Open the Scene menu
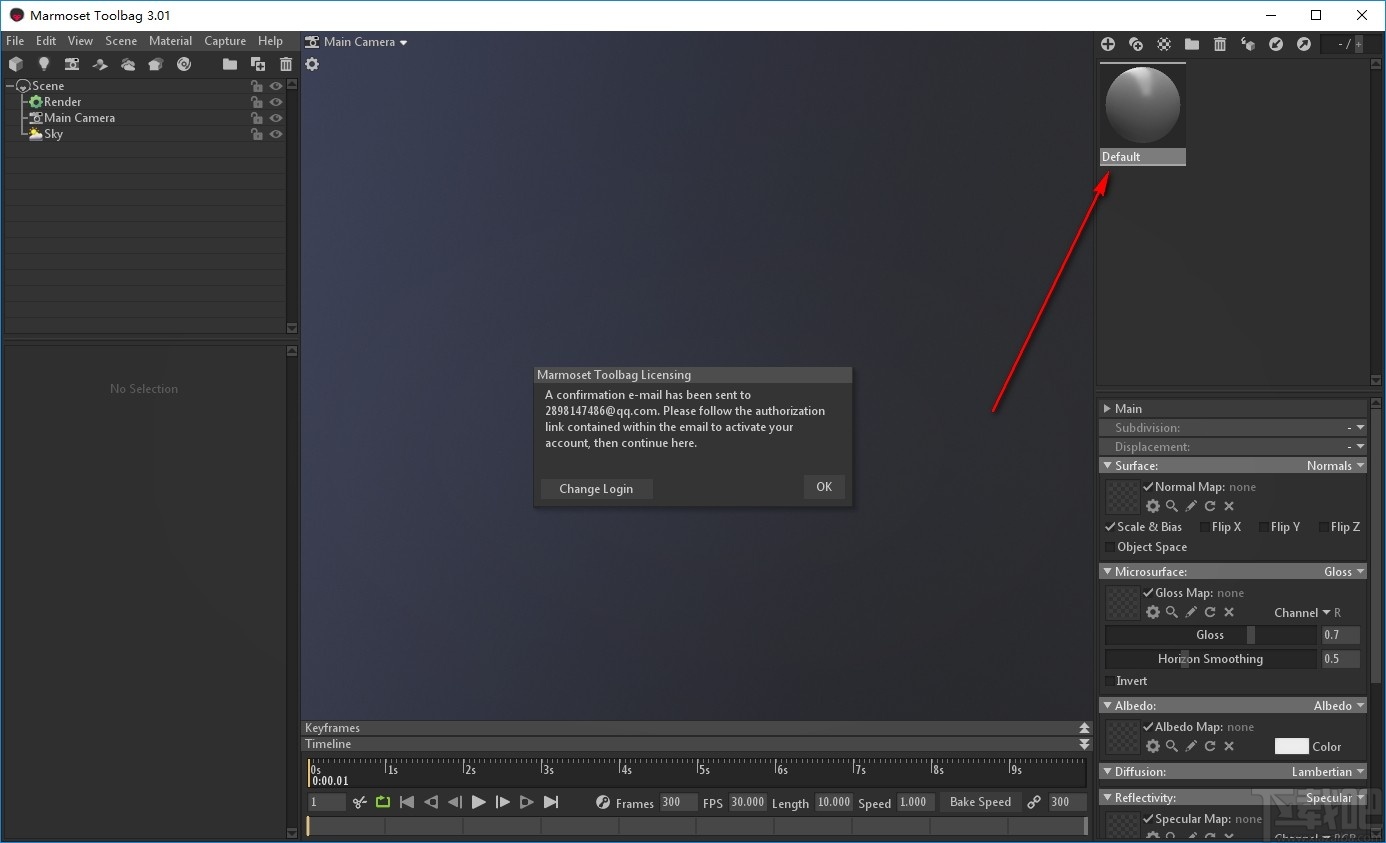 (x=121, y=41)
